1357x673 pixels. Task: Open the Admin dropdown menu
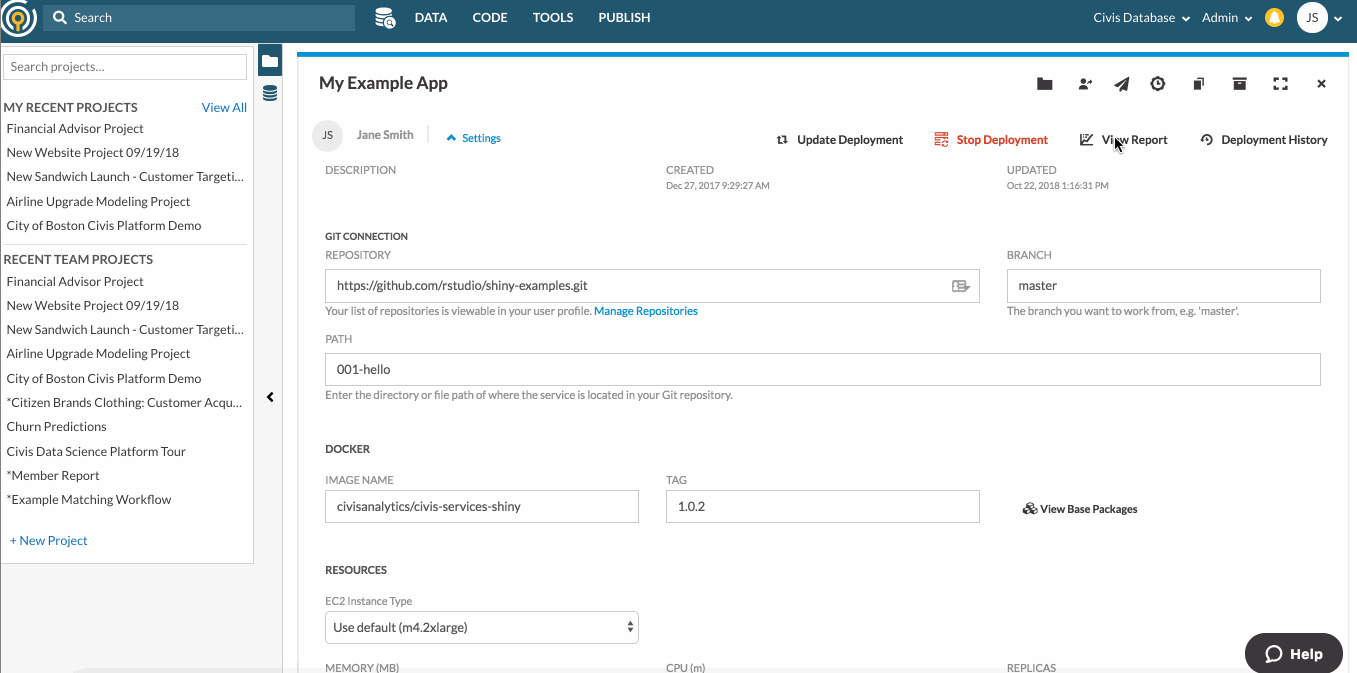1226,17
